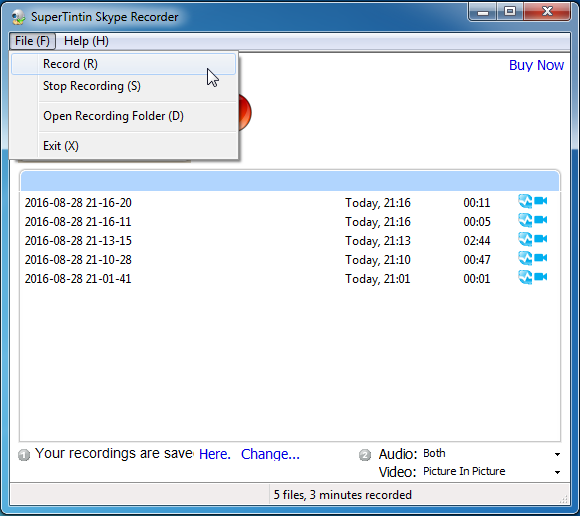Play audio icon in the 02:44 recording row
Screen dimensions: 580x516
525,239
